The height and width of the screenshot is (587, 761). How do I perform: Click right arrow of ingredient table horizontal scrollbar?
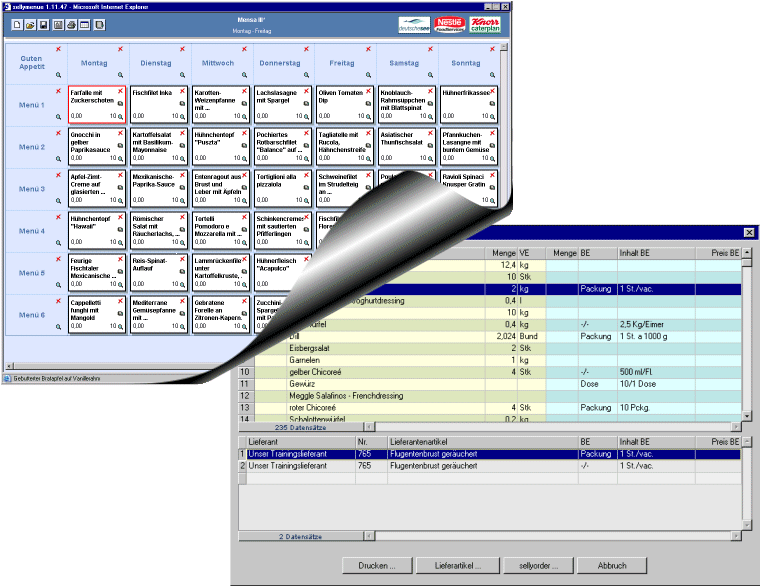tap(737, 427)
